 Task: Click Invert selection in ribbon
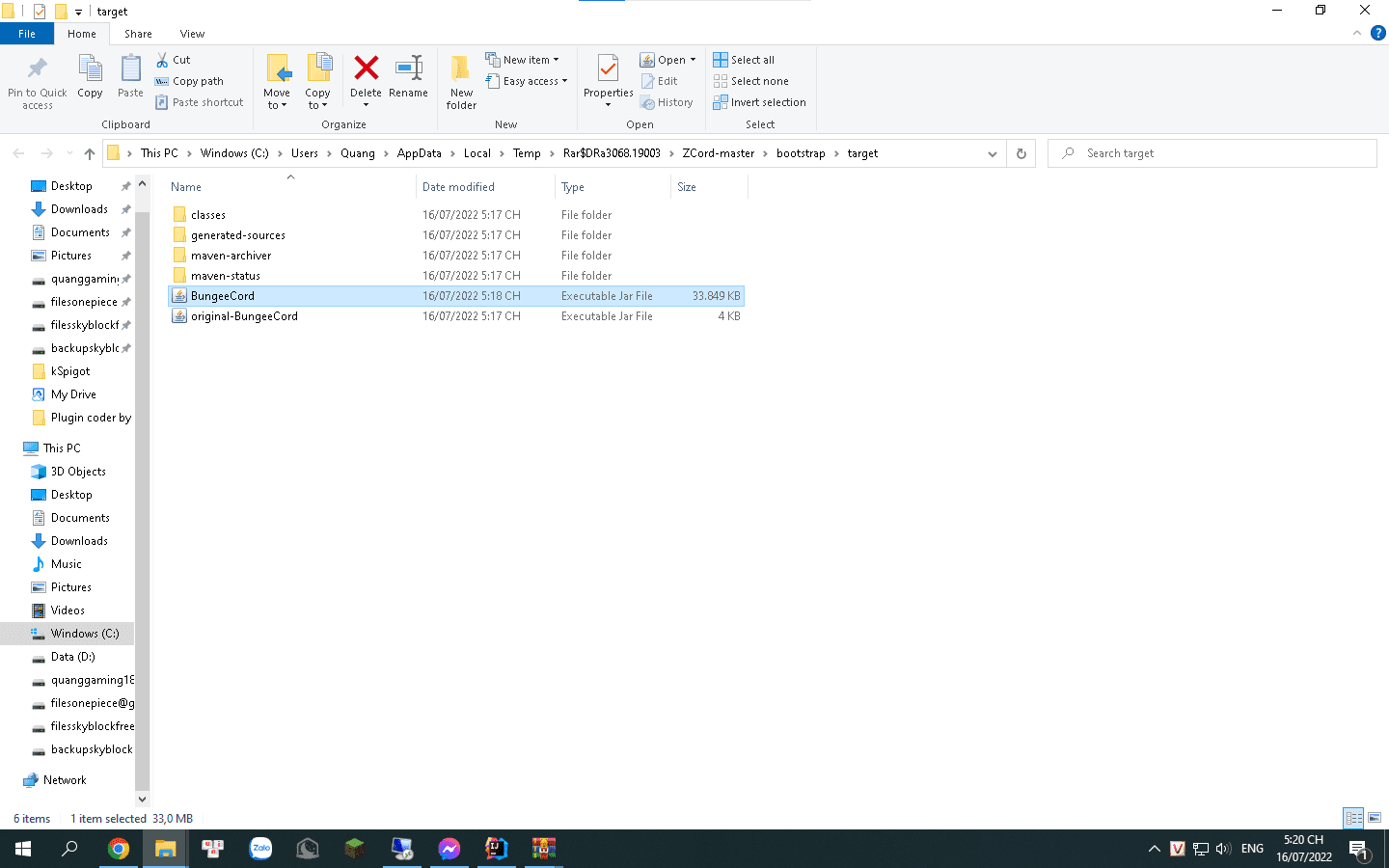click(760, 102)
